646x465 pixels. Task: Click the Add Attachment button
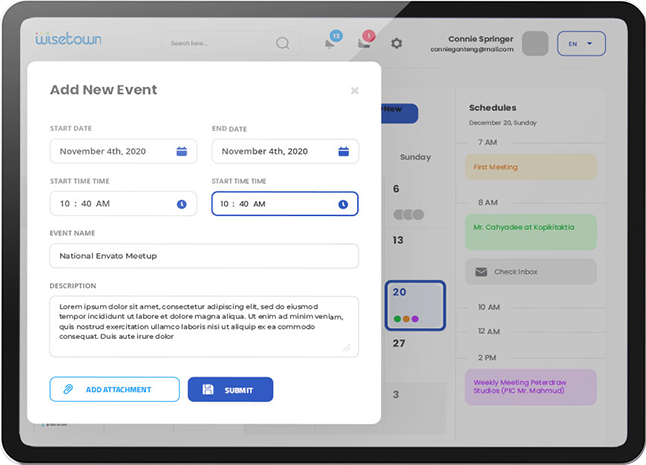(115, 389)
